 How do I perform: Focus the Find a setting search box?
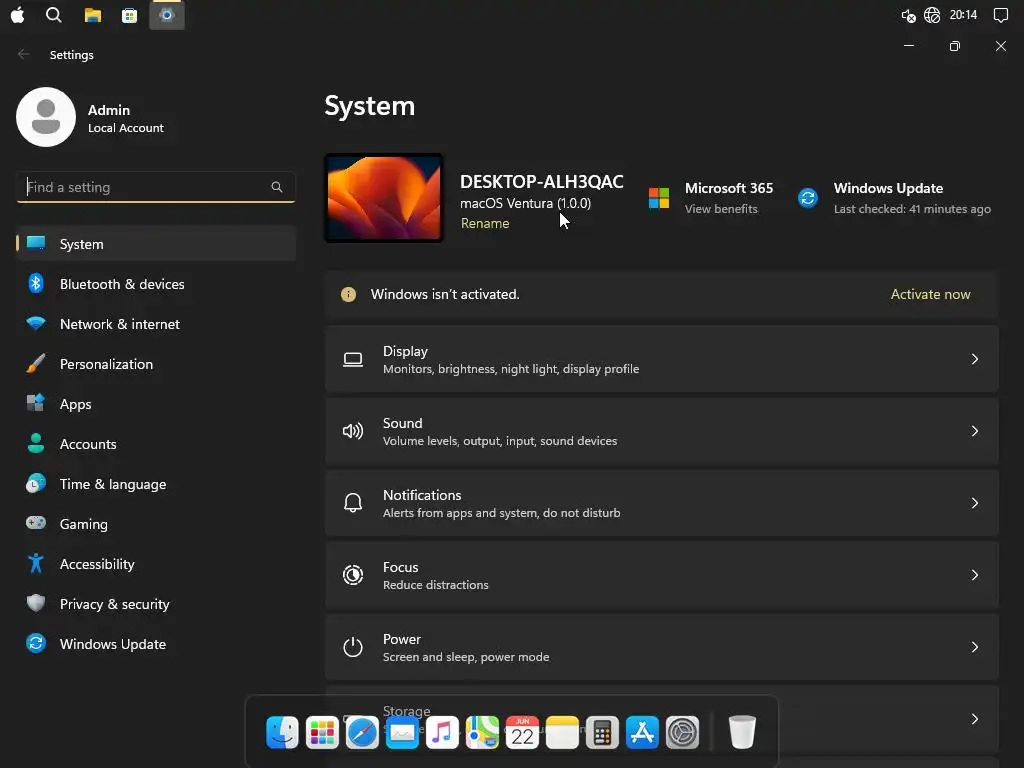(155, 187)
